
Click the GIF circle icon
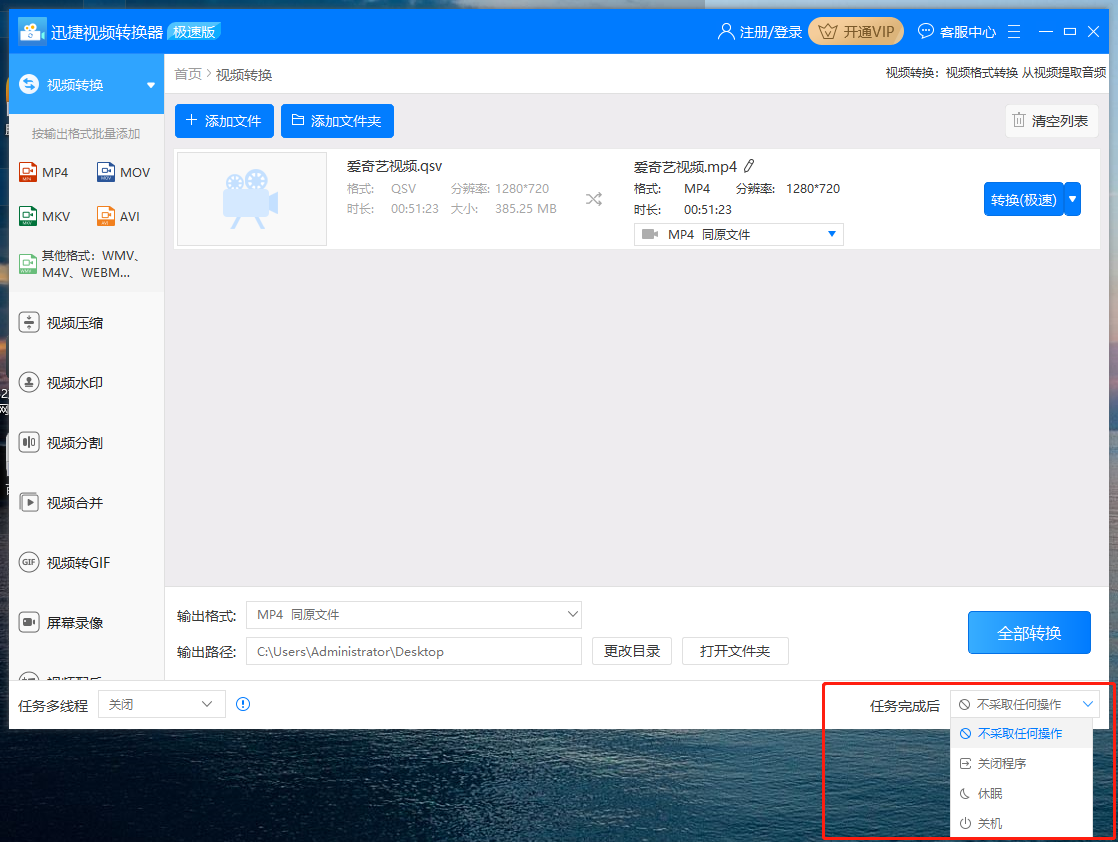[x=29, y=562]
